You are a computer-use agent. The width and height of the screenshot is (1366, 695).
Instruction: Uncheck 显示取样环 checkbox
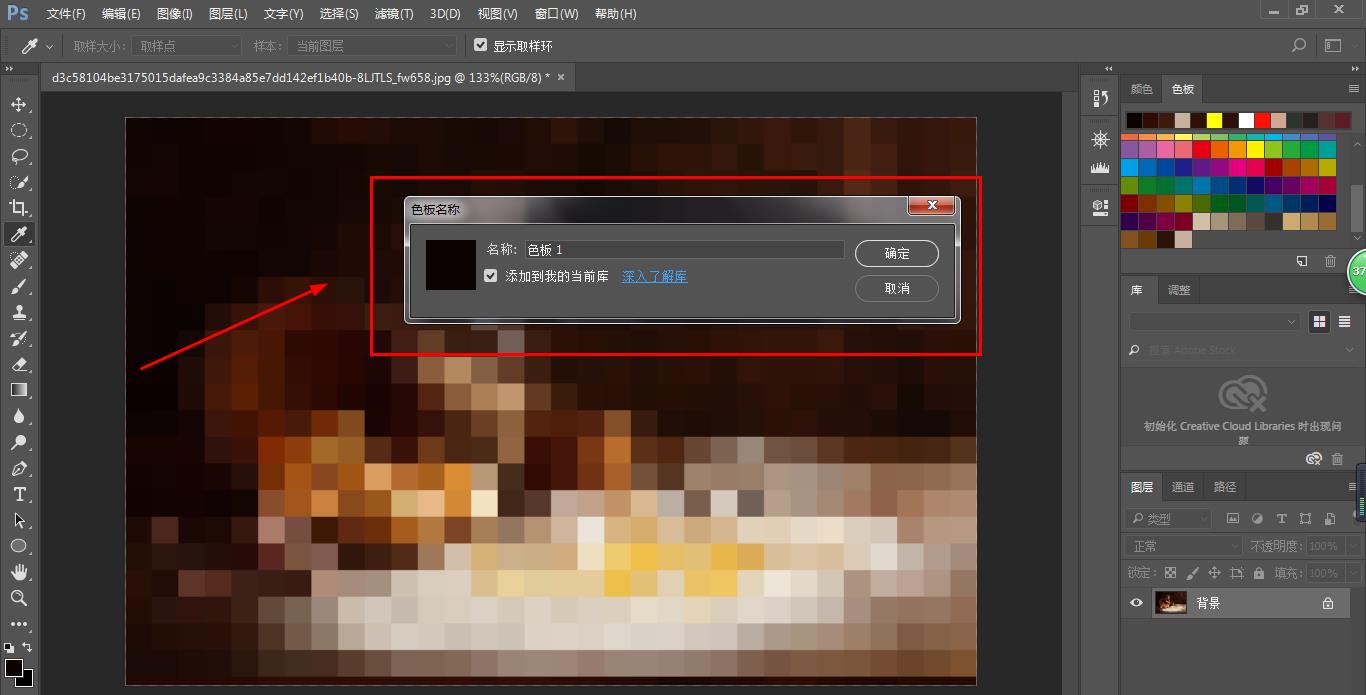click(481, 46)
